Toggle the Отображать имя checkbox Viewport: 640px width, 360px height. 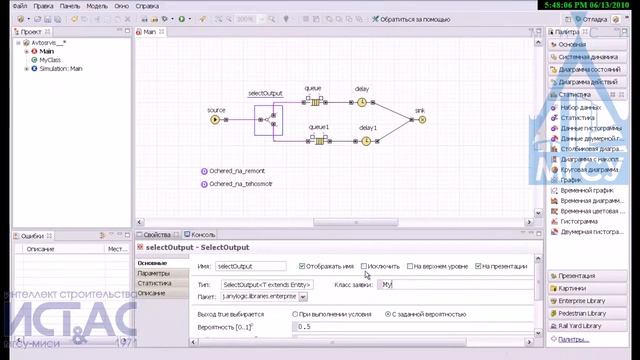click(302, 266)
